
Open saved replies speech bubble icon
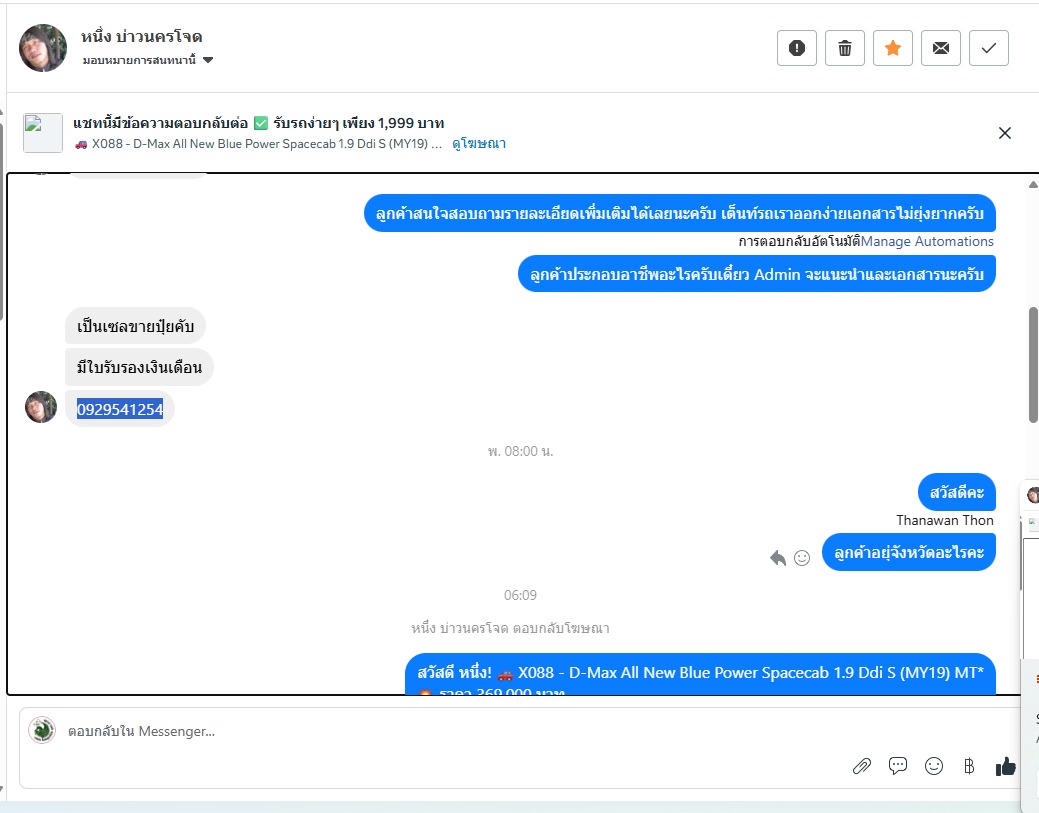tap(898, 766)
